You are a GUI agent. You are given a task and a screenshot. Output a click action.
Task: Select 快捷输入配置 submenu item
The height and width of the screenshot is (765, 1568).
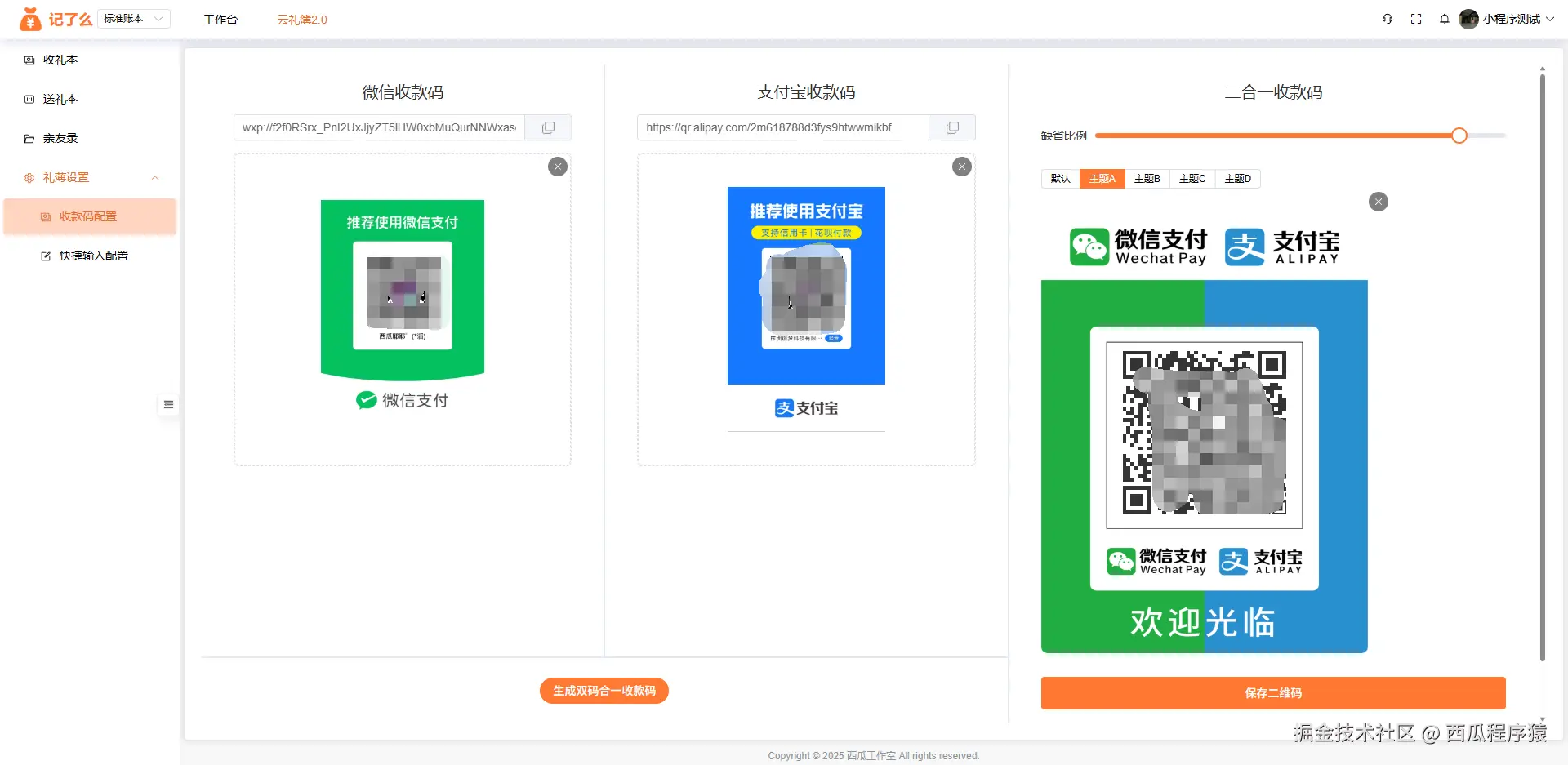click(x=90, y=256)
